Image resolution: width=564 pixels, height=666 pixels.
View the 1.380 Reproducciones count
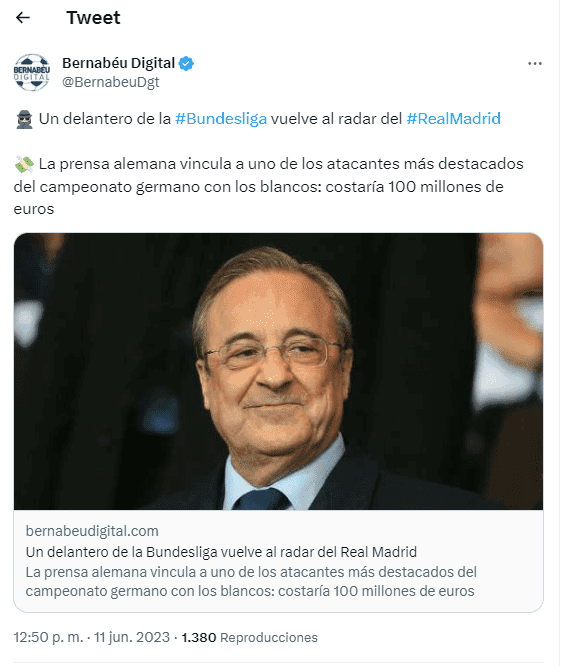(x=250, y=638)
